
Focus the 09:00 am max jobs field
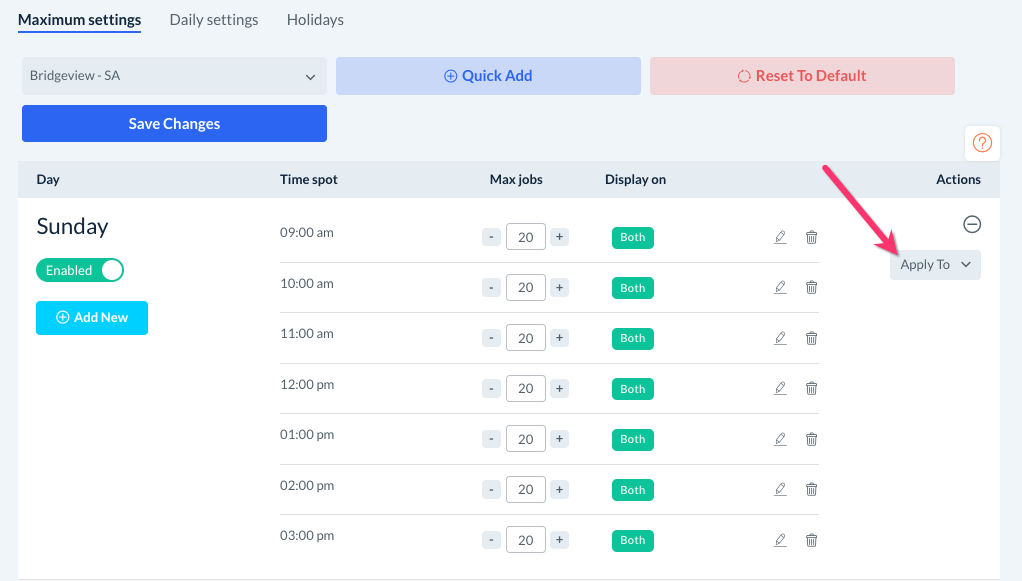[526, 237]
